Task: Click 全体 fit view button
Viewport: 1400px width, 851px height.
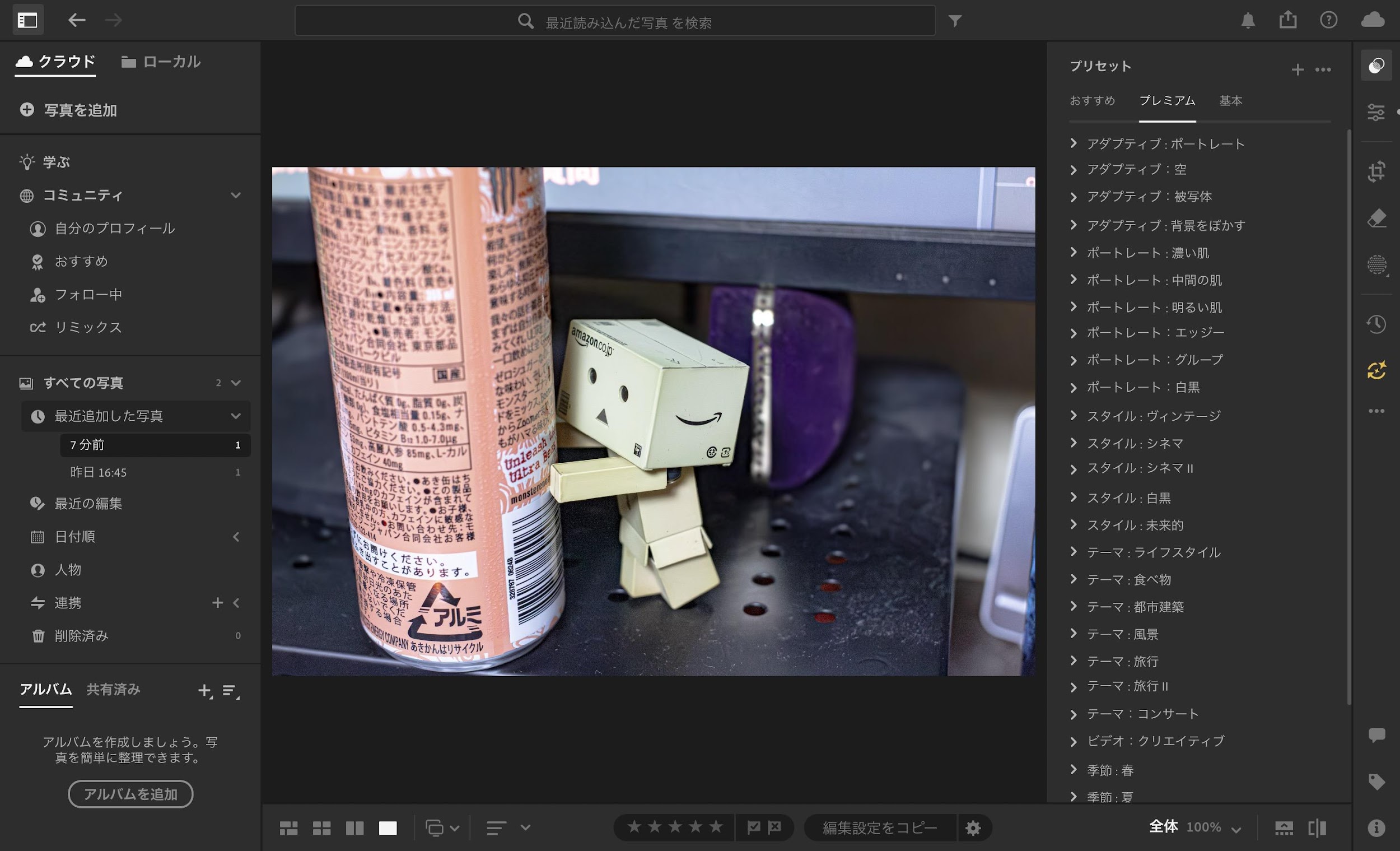Action: (1163, 826)
